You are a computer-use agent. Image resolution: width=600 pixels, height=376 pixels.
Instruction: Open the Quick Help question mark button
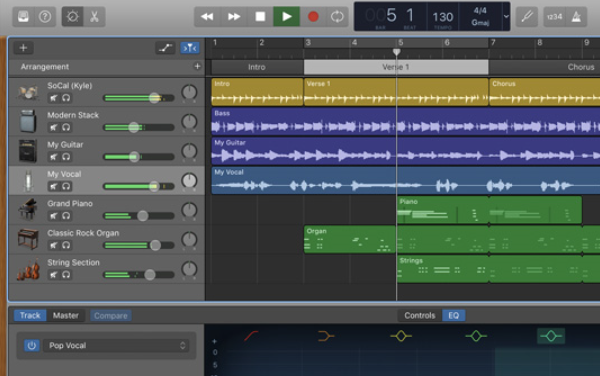(x=45, y=16)
